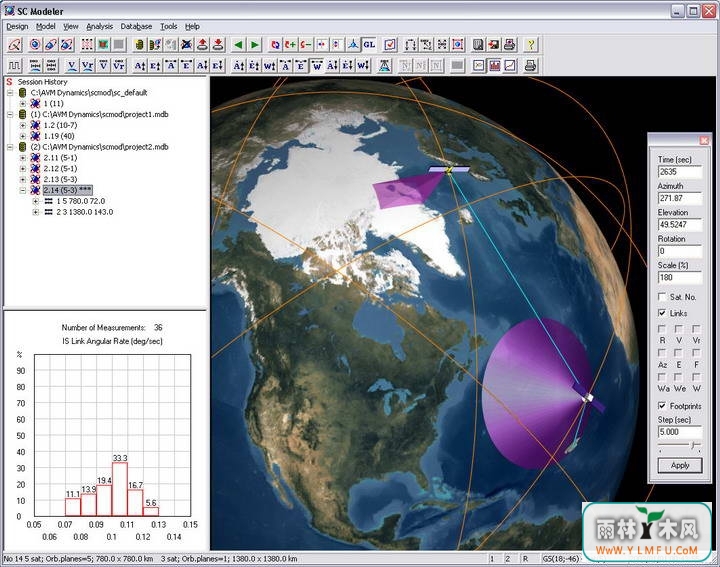Screen dimensions: 720x567
Task: Select the line graph view icon
Action: (x=510, y=66)
